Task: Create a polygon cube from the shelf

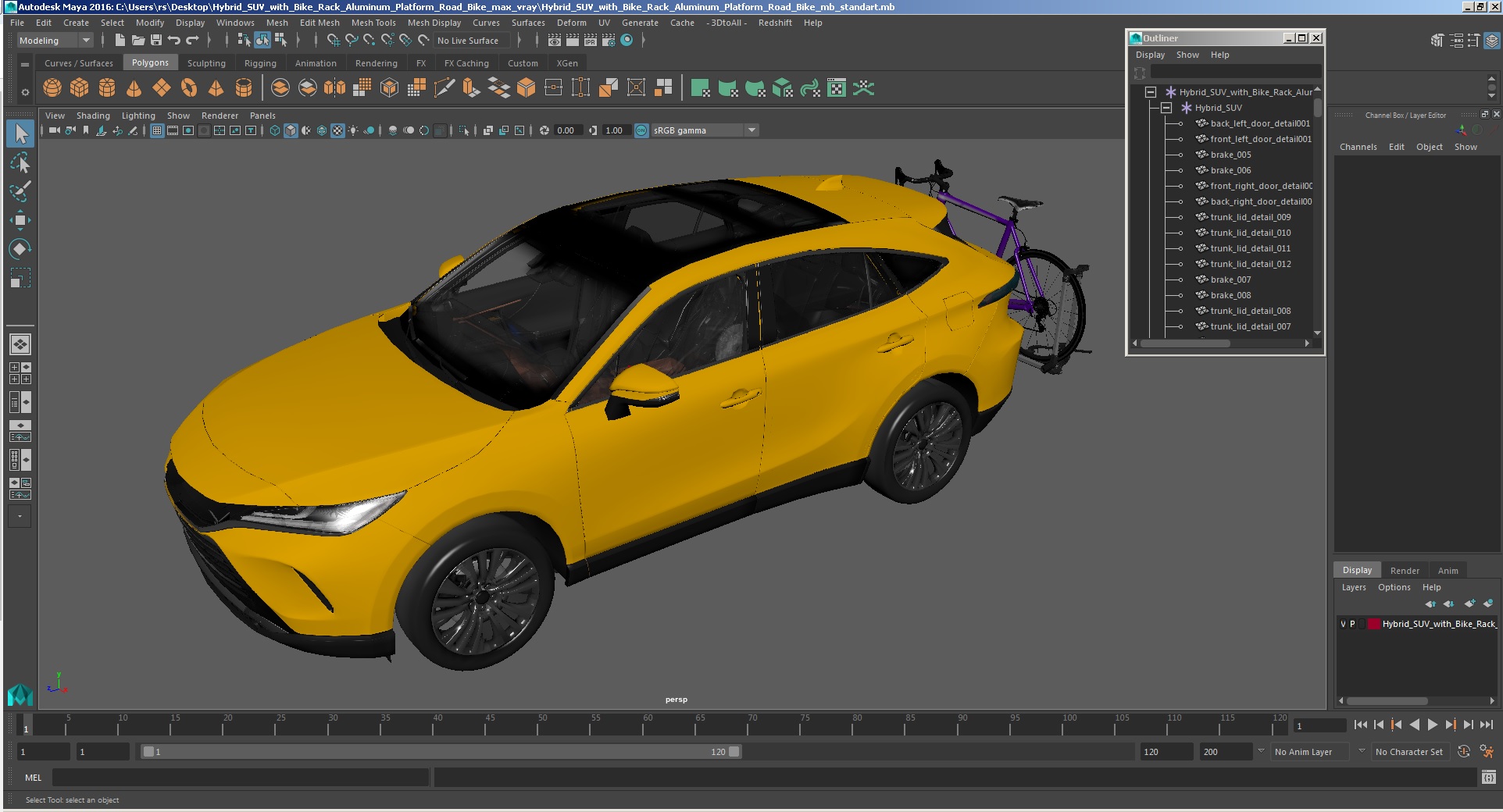Action: (x=80, y=88)
